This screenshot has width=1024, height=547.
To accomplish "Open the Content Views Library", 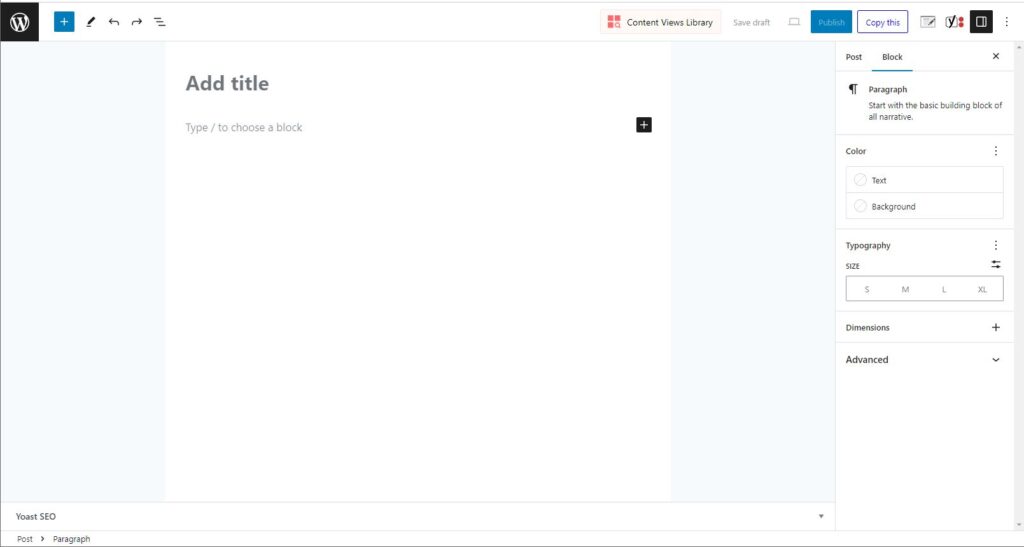I will click(x=660, y=22).
